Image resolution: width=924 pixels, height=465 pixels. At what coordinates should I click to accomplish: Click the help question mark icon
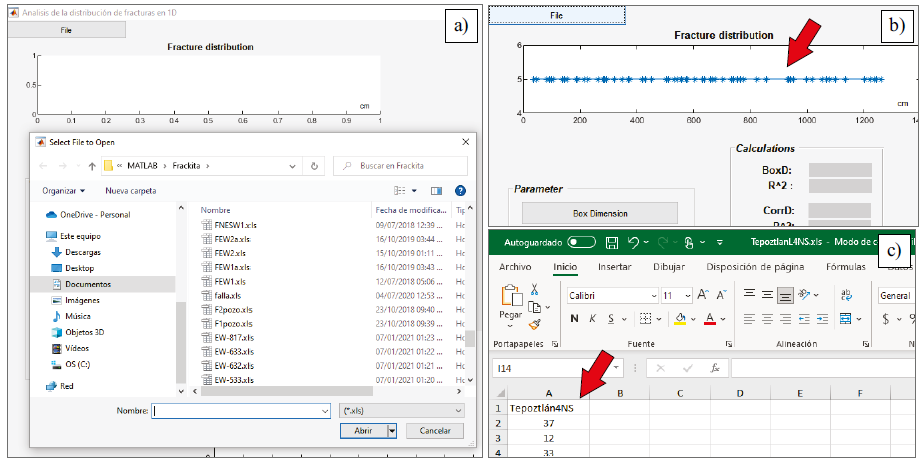pyautogui.click(x=460, y=190)
